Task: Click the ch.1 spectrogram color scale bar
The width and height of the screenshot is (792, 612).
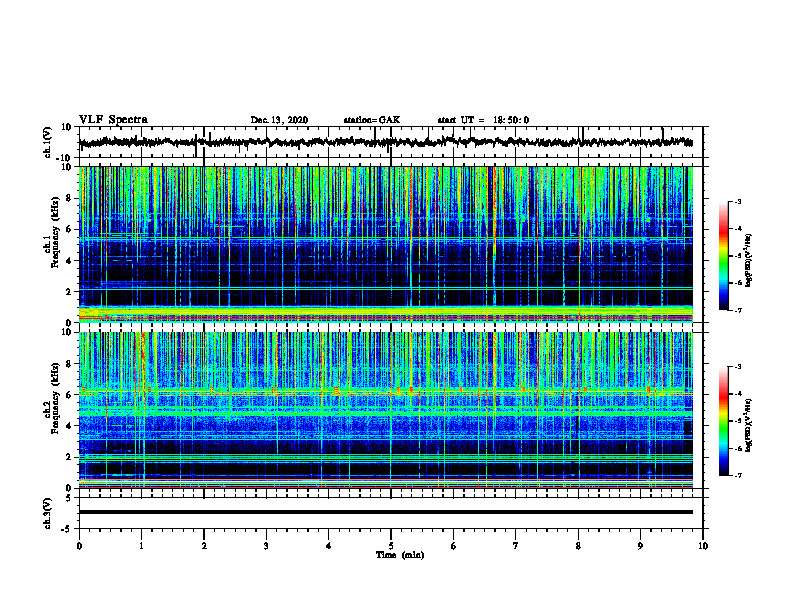Action: tap(723, 256)
